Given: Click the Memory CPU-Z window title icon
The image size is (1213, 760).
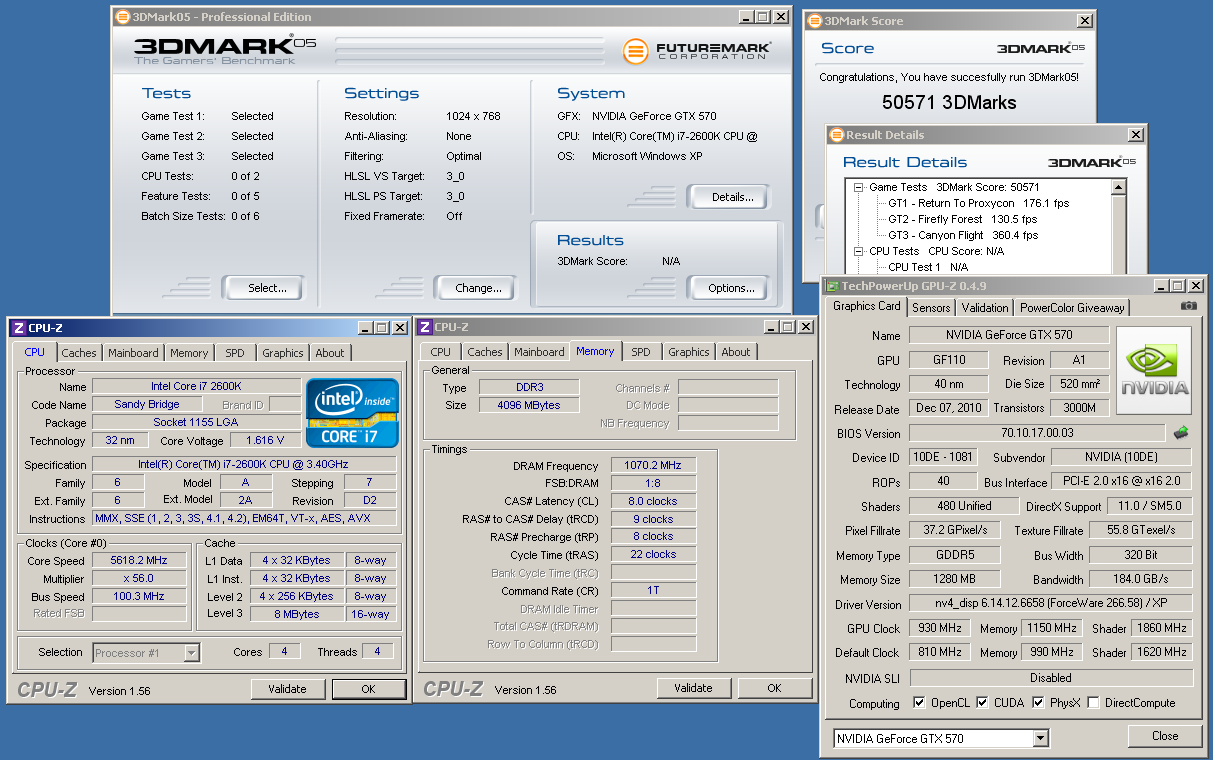Looking at the screenshot, I should (425, 327).
